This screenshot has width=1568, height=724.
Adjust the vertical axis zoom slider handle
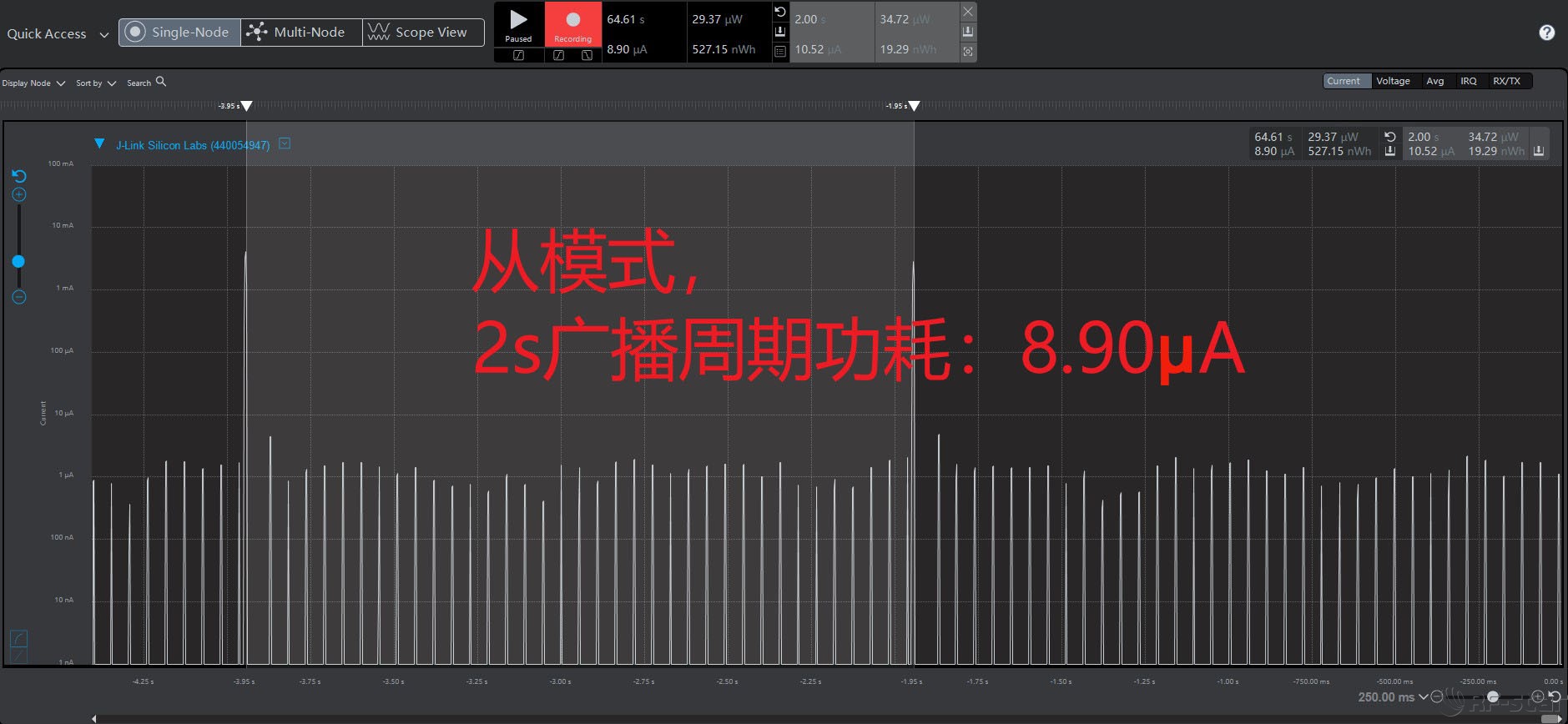[x=18, y=261]
